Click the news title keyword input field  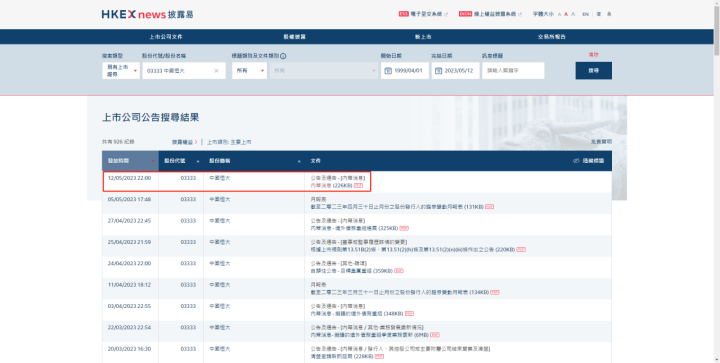tap(513, 71)
